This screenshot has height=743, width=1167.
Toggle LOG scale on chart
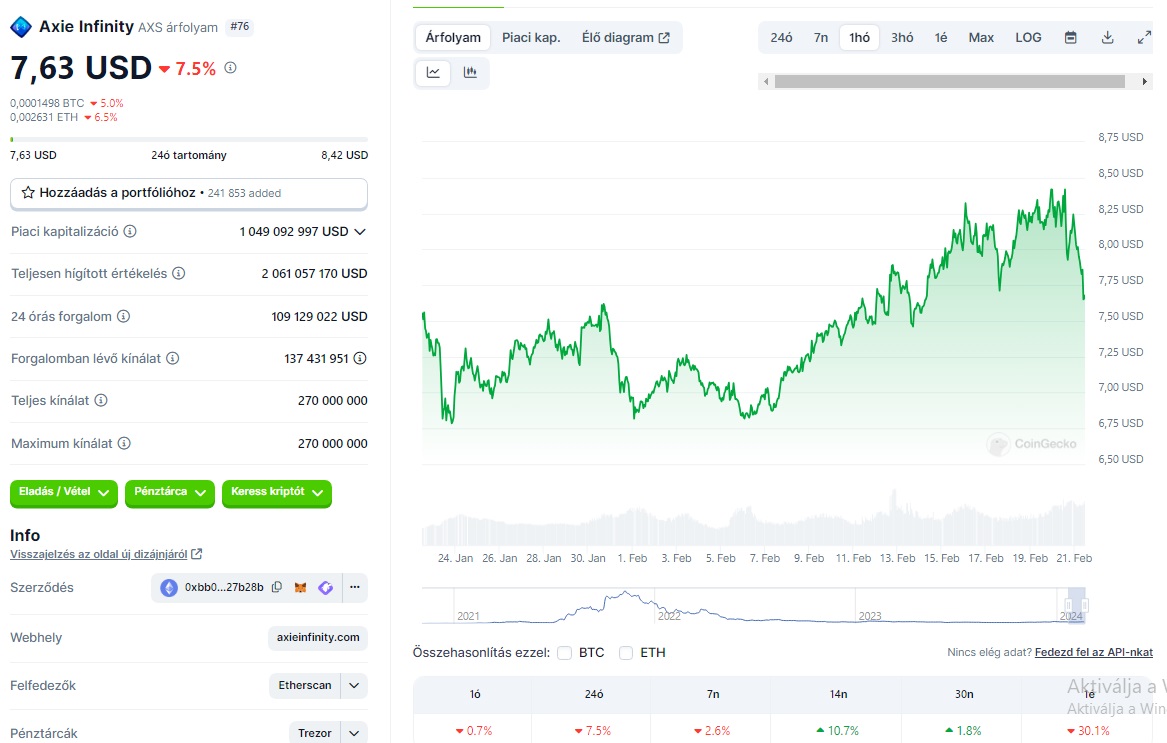1028,37
